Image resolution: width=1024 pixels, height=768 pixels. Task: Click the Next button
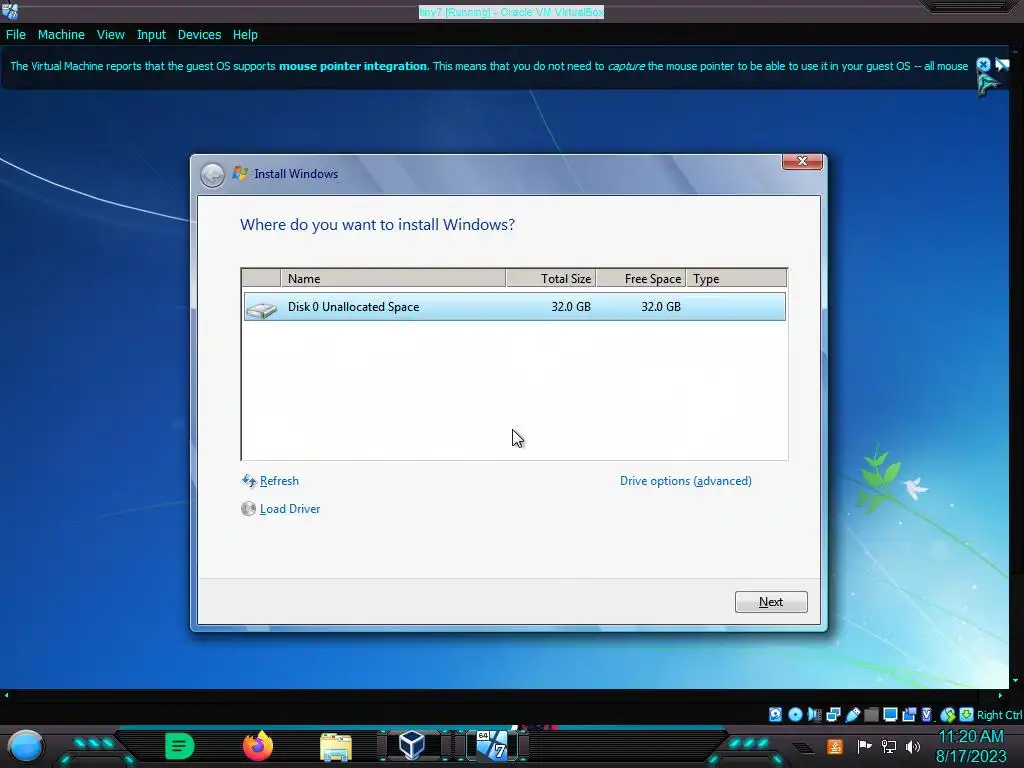(x=771, y=602)
